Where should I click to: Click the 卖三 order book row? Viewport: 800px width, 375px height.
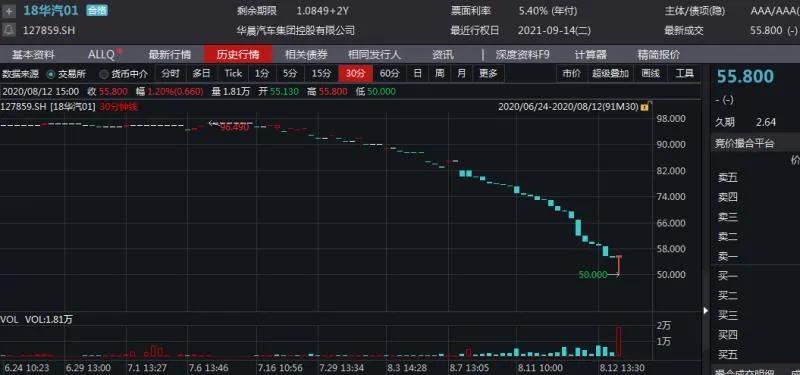[756, 217]
